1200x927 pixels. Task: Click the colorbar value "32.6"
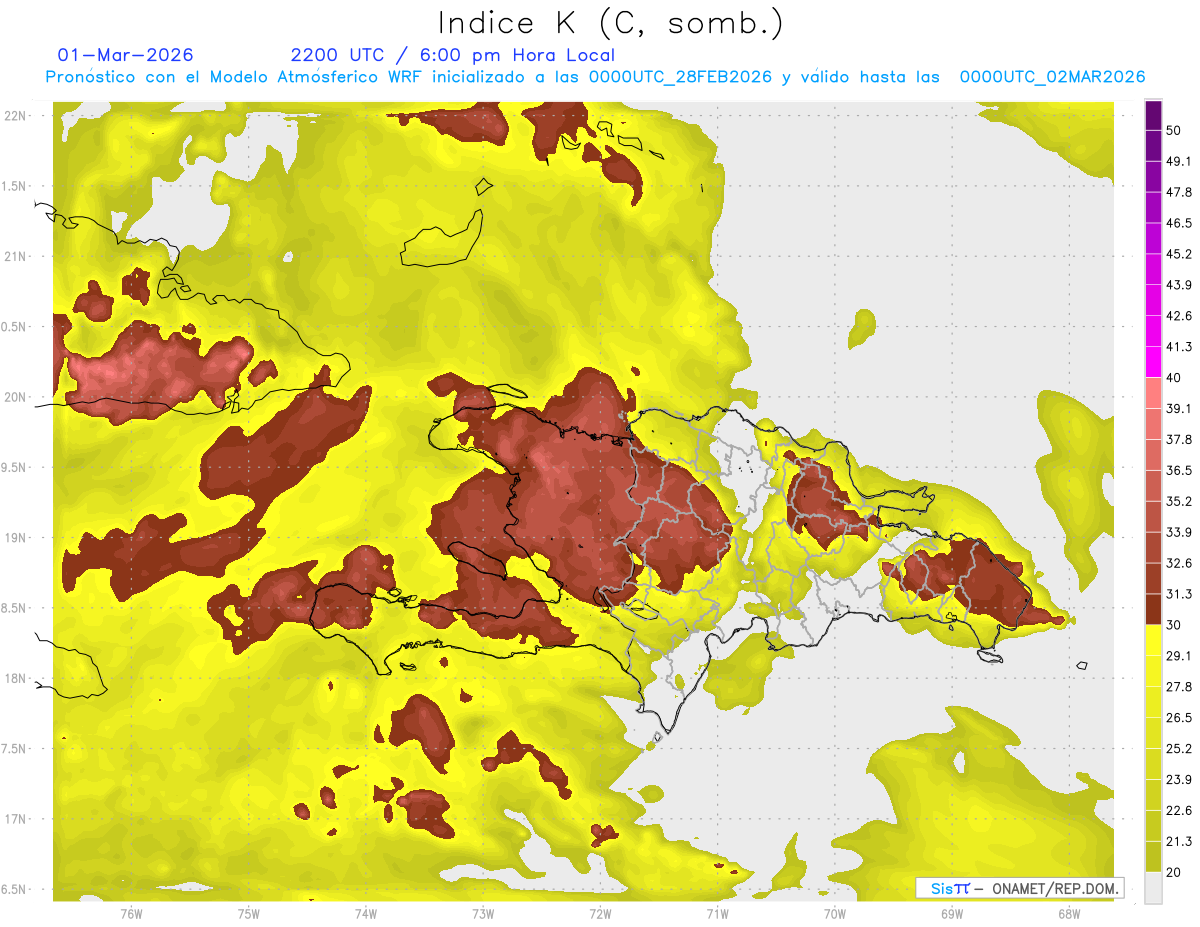[x=1179, y=564]
